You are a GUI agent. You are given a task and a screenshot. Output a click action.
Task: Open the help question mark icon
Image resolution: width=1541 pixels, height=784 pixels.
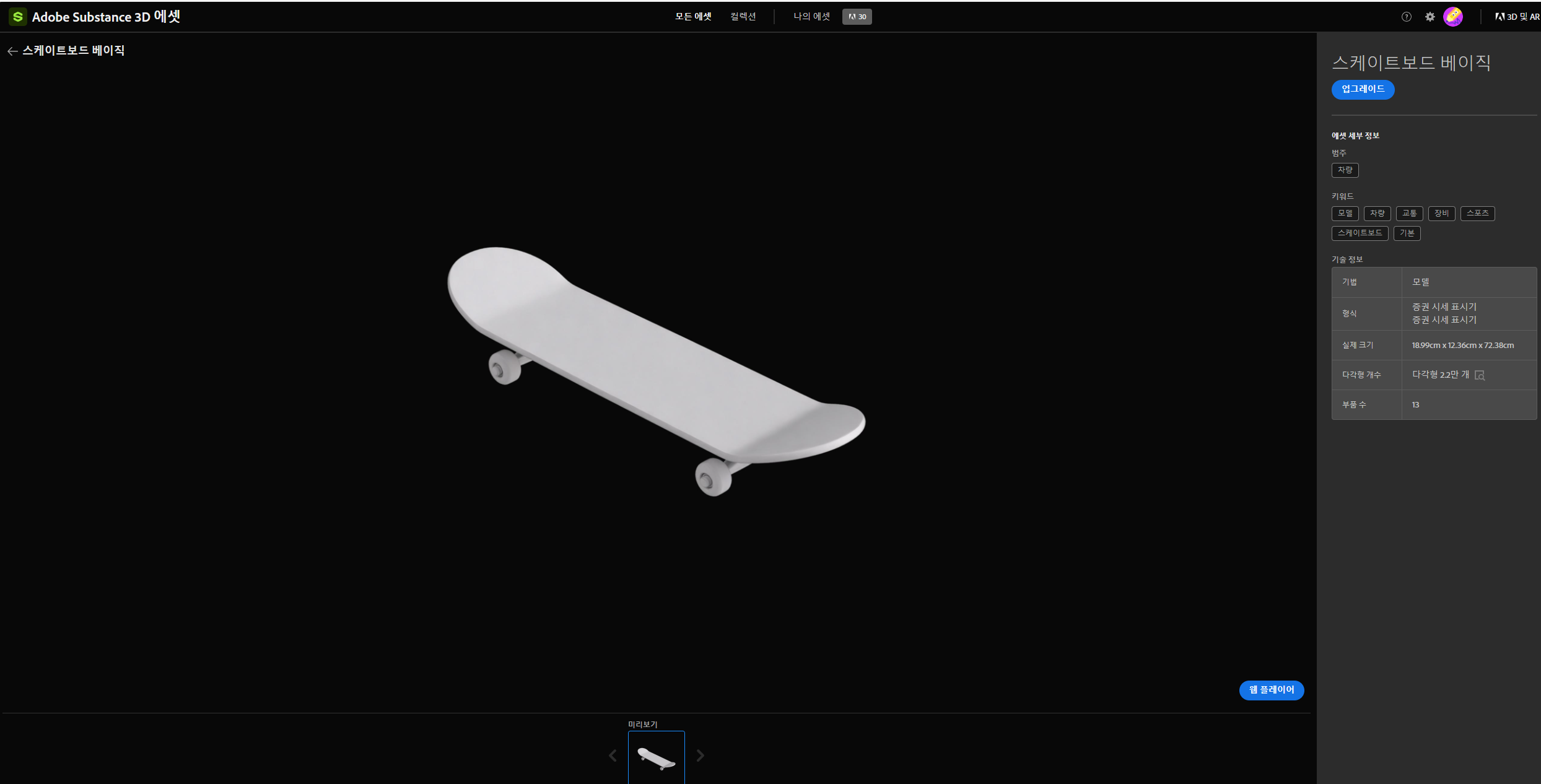pos(1407,17)
